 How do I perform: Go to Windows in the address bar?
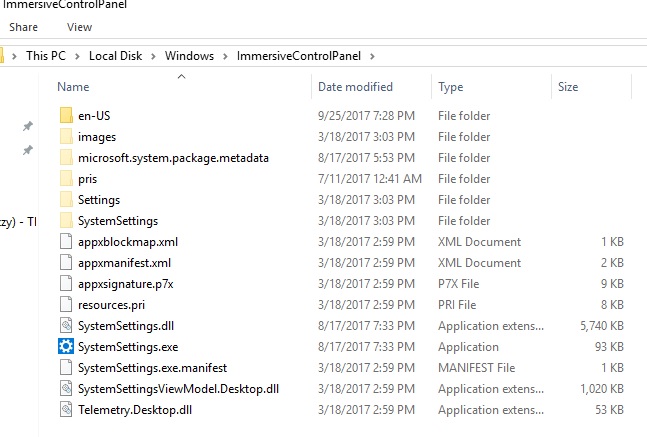[x=189, y=56]
